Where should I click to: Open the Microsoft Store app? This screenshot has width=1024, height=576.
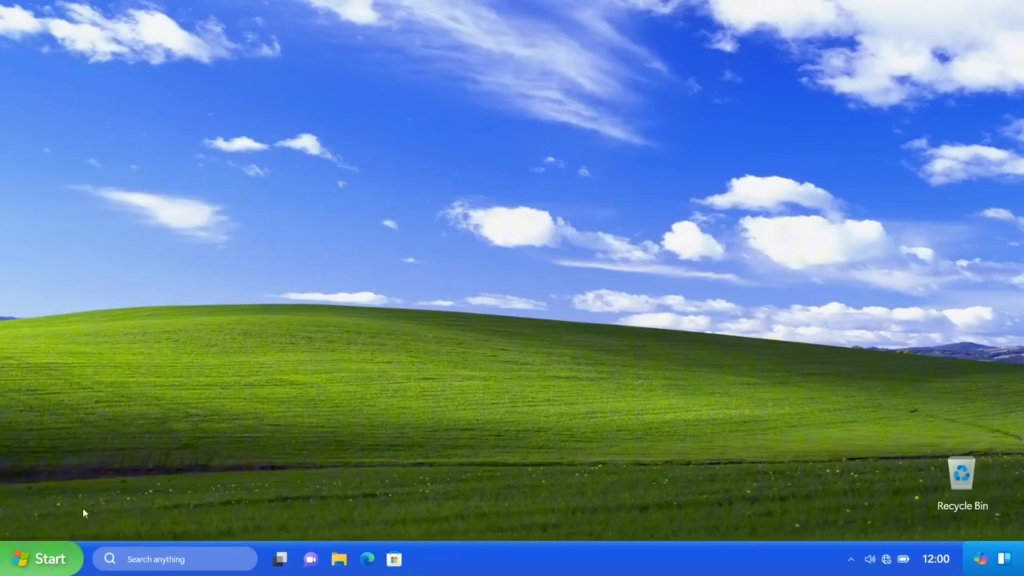pyautogui.click(x=393, y=559)
